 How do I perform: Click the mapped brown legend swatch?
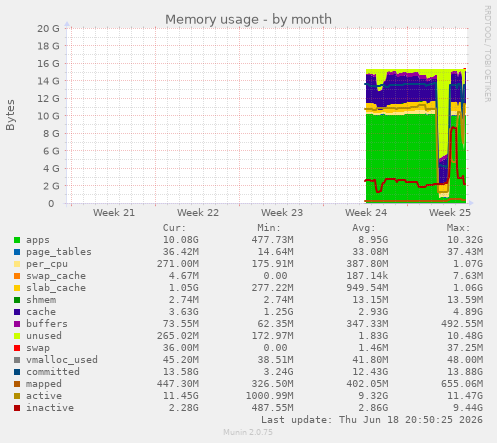(x=17, y=384)
